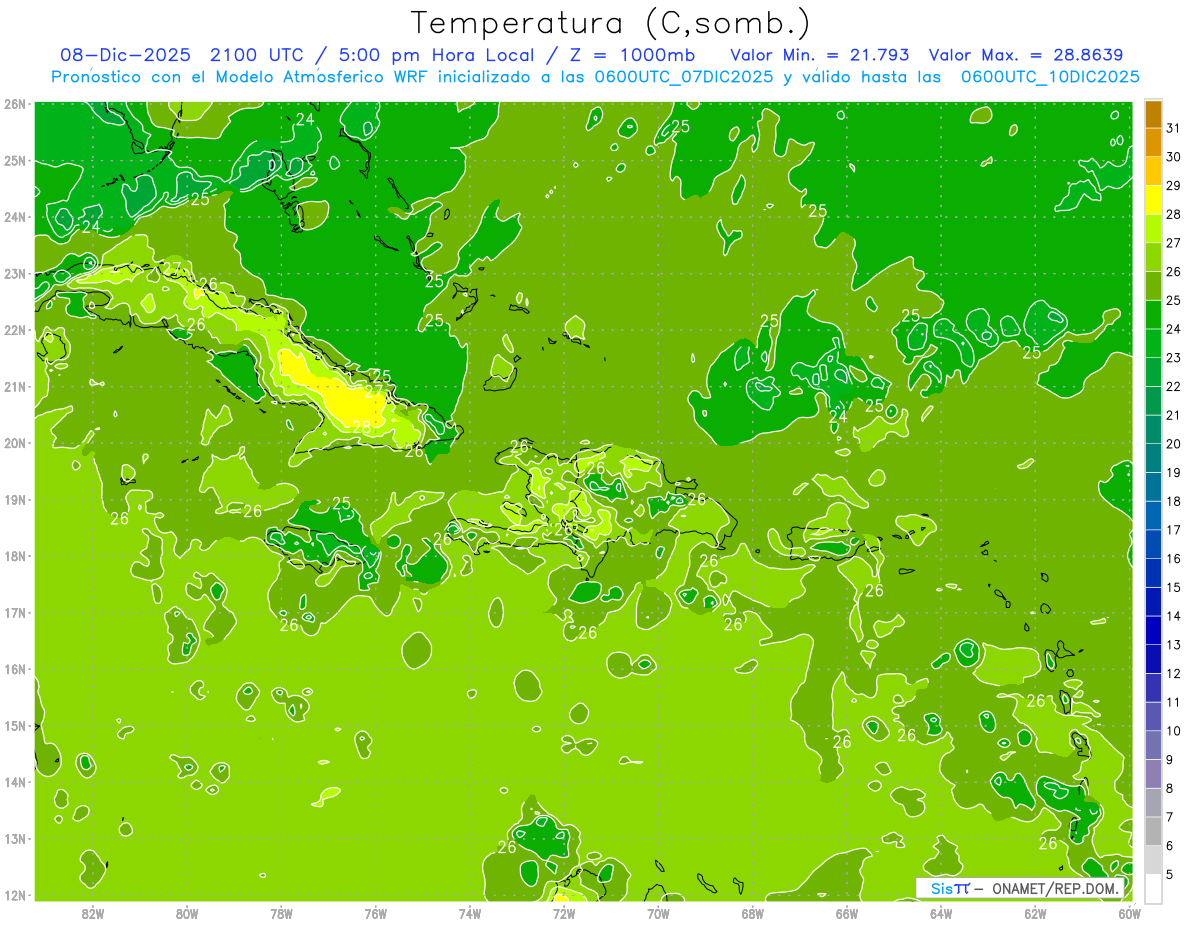Image resolution: width=1200 pixels, height=927 pixels.
Task: Click the yellow swatch between 28 and 29
Action: tap(1153, 200)
